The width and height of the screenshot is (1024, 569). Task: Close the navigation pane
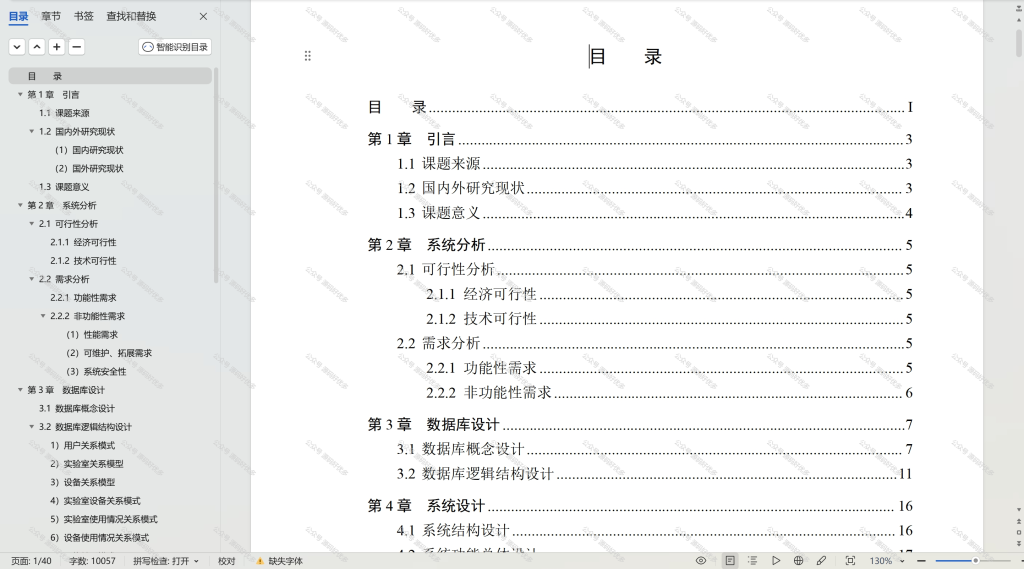tap(203, 16)
